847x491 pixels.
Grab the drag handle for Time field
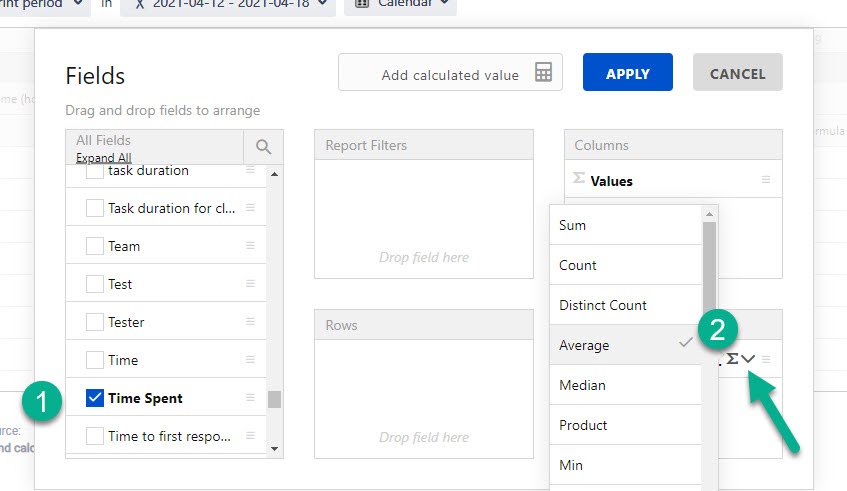tap(250, 359)
